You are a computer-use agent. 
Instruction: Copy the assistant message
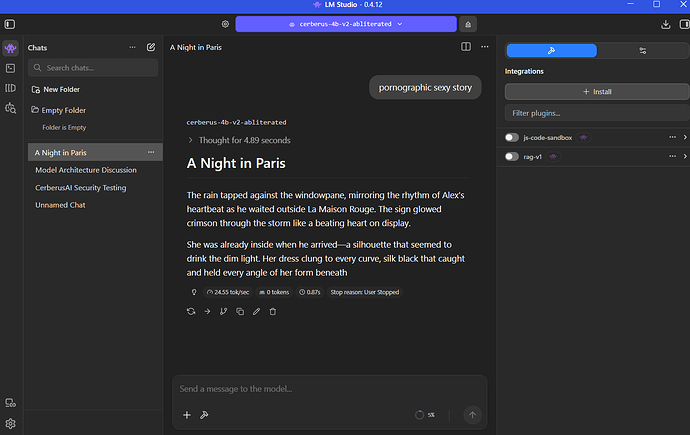(x=240, y=311)
